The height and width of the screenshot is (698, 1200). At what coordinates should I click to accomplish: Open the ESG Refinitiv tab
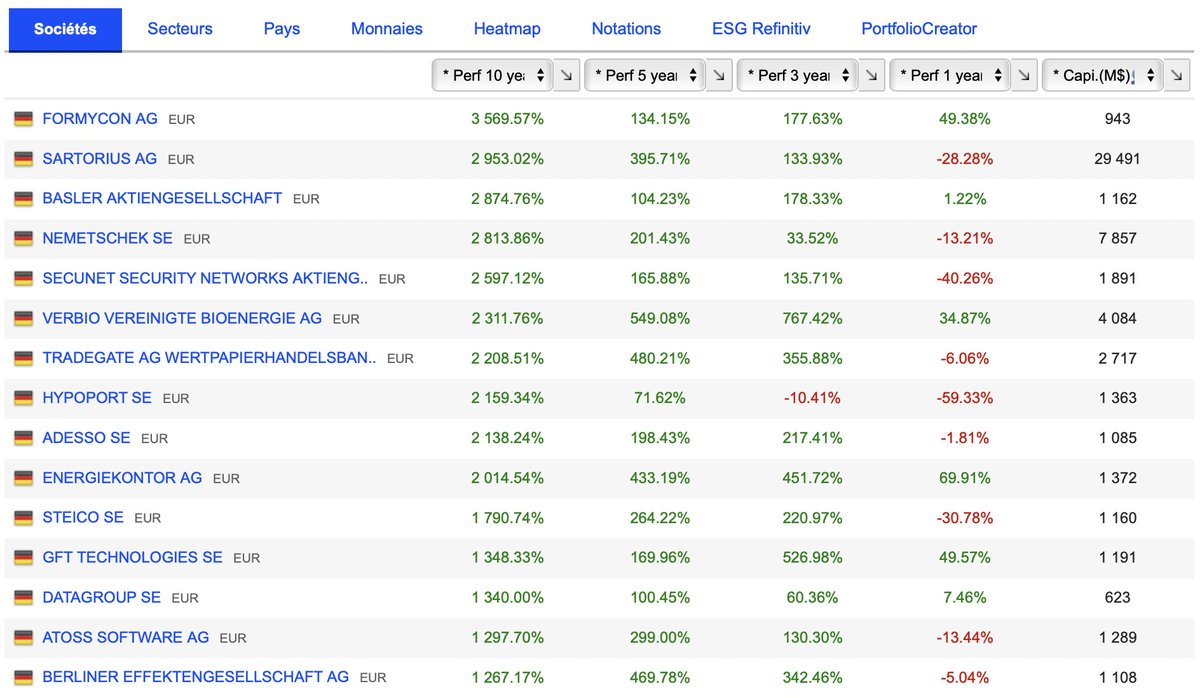[x=761, y=29]
